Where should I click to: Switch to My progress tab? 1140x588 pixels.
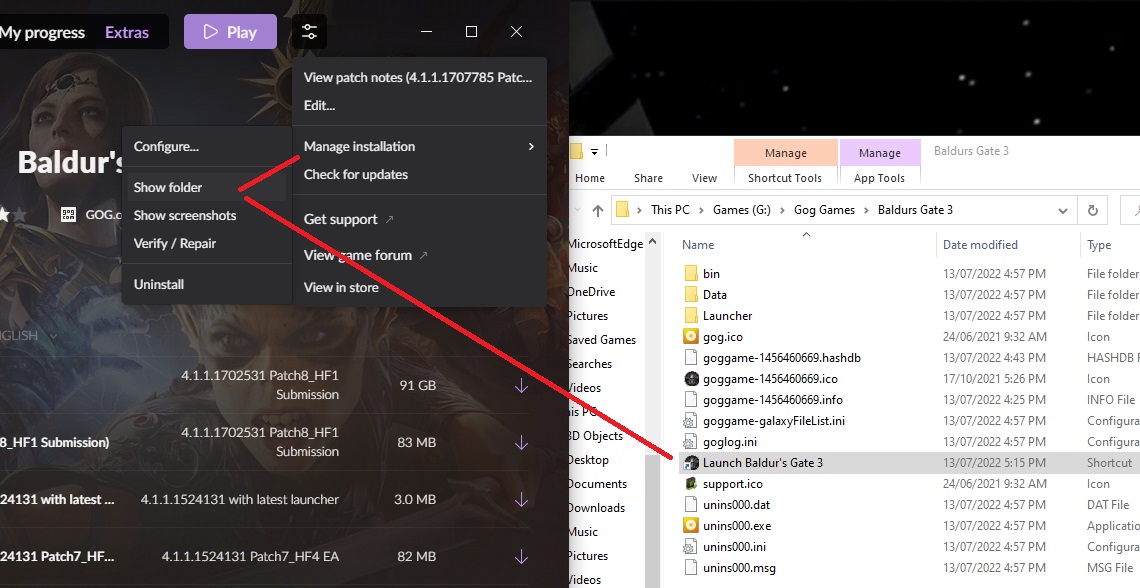(x=42, y=32)
